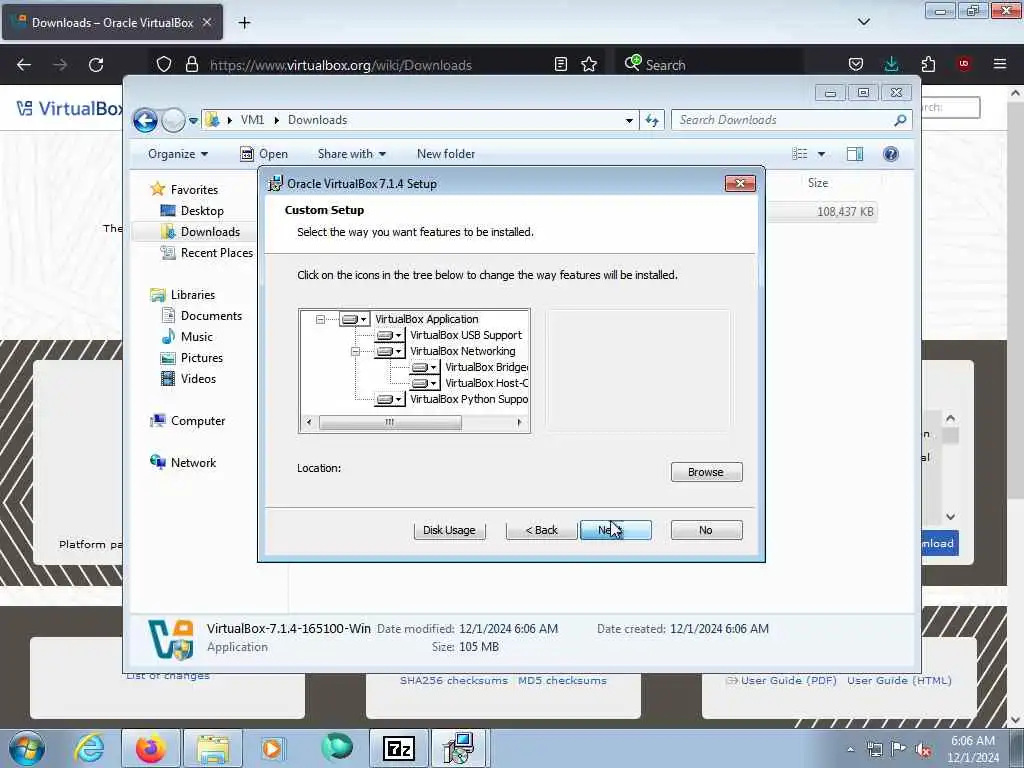Open the Explorer recent locations dropdown

pyautogui.click(x=193, y=121)
